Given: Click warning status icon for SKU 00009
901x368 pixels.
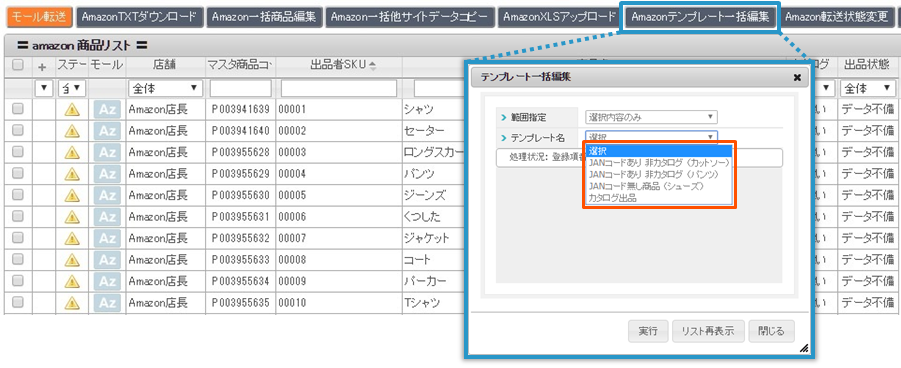Looking at the screenshot, I should pos(72,281).
